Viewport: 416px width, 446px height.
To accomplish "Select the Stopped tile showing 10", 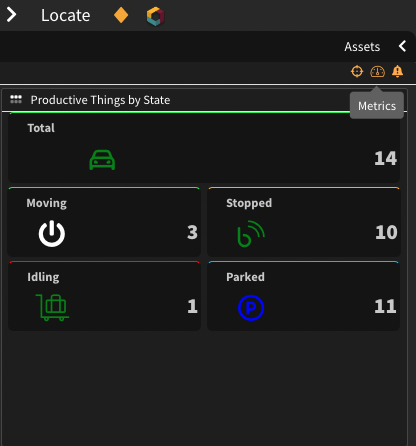I will 304,222.
